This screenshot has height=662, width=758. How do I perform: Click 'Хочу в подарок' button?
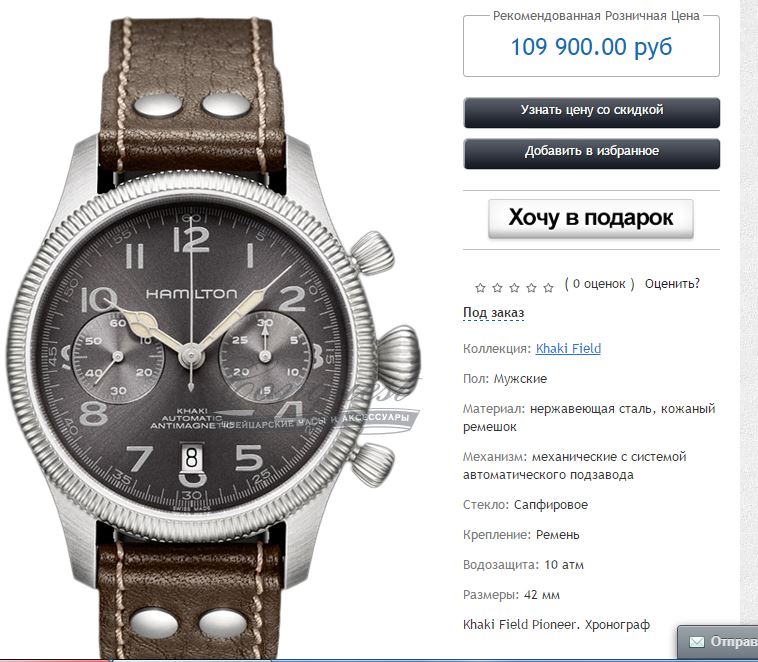pyautogui.click(x=591, y=219)
